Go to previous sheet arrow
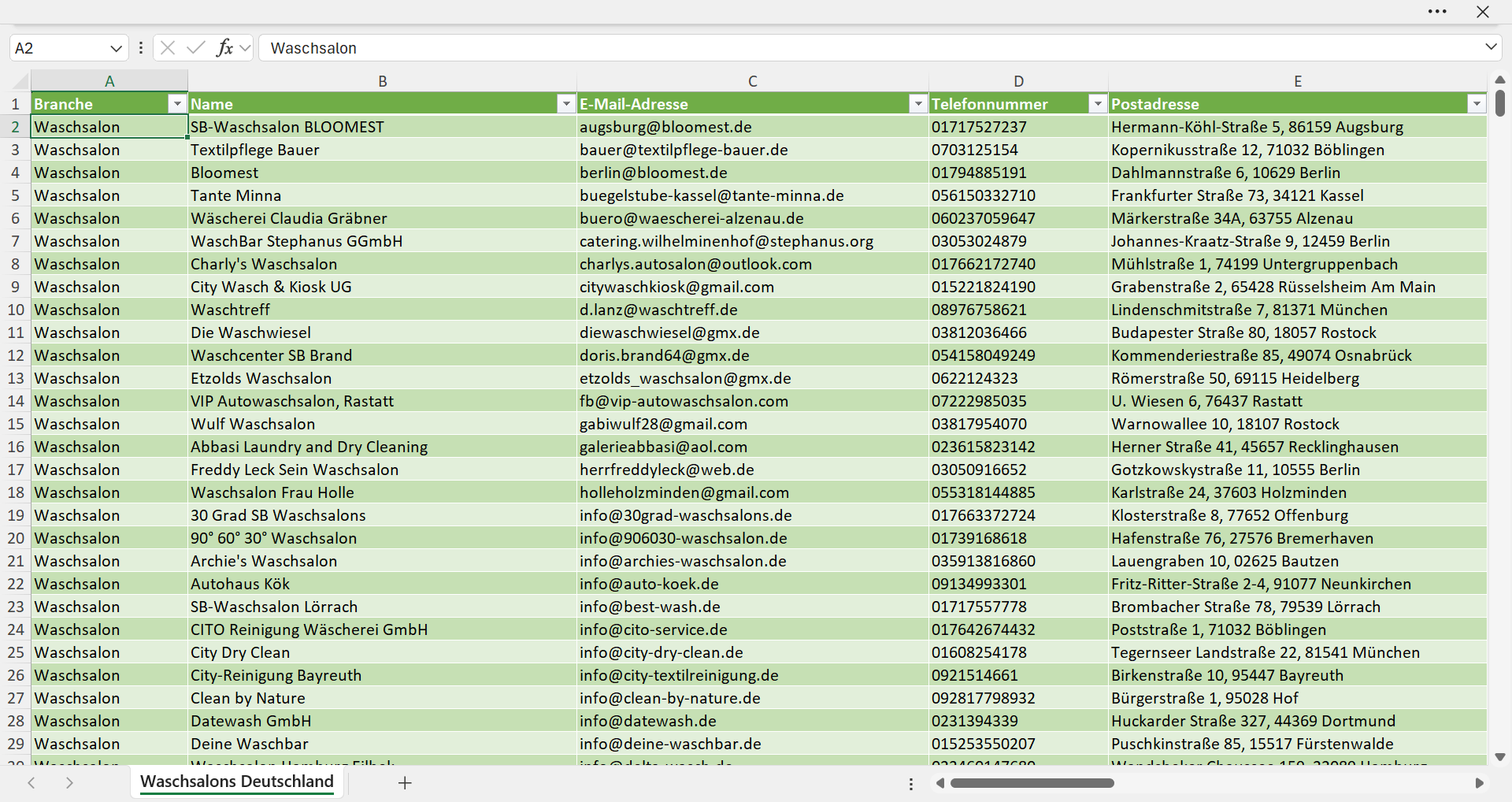 click(x=31, y=783)
